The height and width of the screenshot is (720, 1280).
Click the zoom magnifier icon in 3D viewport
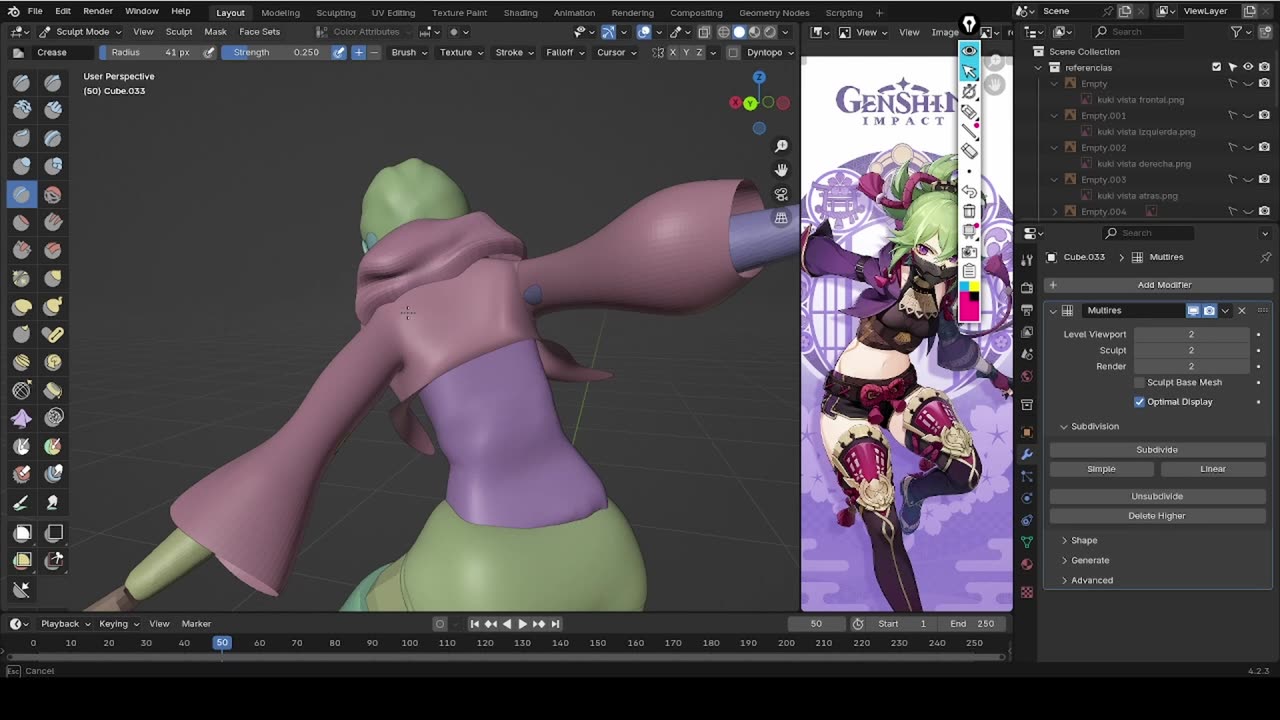pyautogui.click(x=781, y=146)
